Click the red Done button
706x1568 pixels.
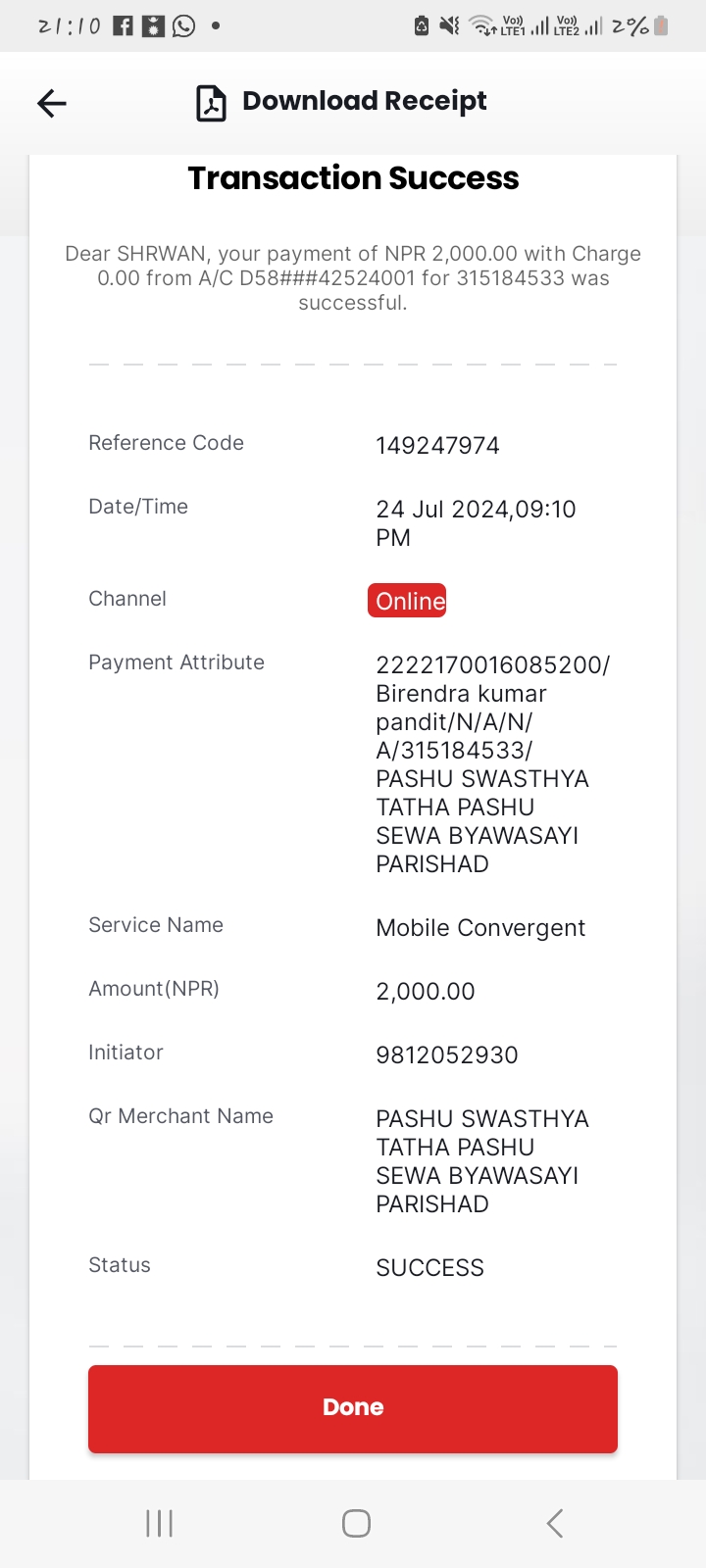click(x=353, y=1408)
